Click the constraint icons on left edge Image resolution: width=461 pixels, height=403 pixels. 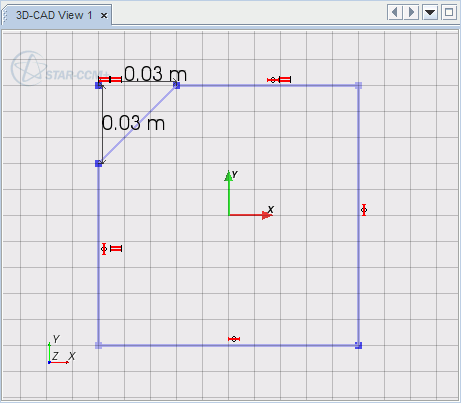coord(112,249)
